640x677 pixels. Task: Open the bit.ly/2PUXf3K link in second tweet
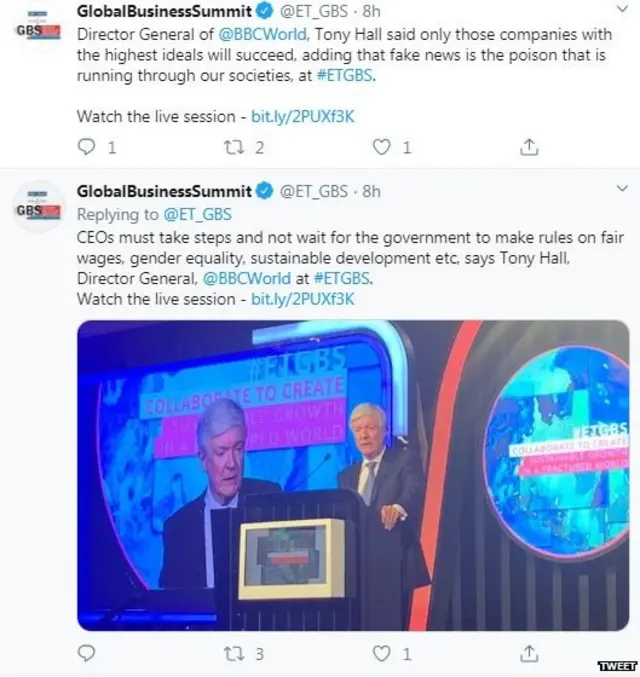coord(303,299)
